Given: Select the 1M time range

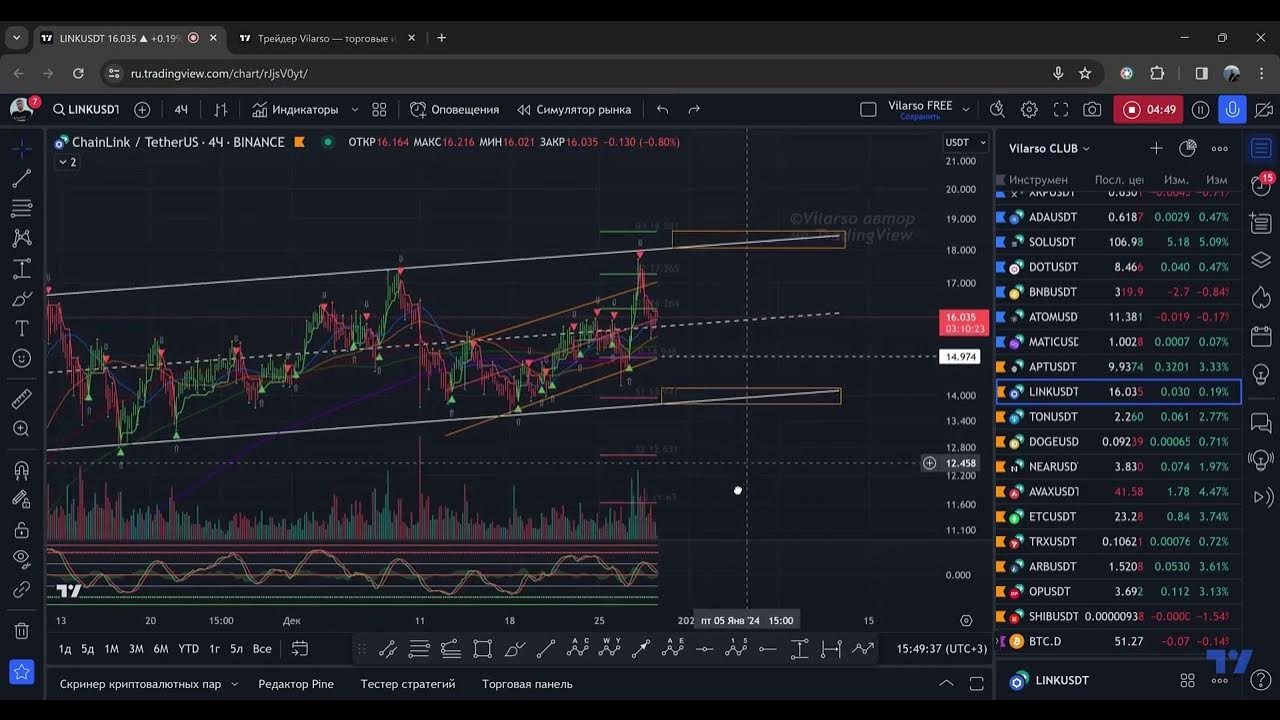Looking at the screenshot, I should (x=111, y=649).
